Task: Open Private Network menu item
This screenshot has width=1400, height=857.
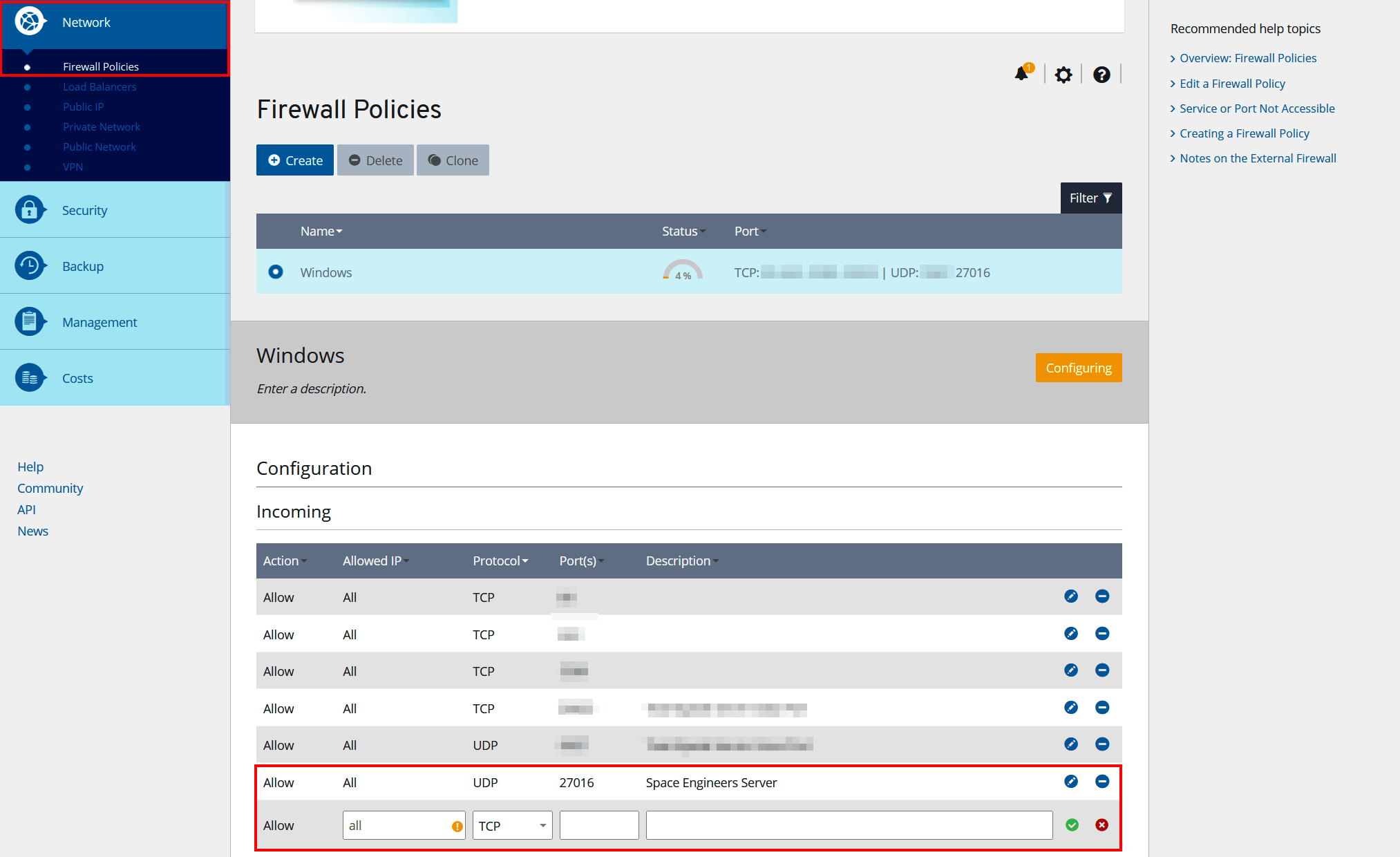Action: (x=102, y=126)
